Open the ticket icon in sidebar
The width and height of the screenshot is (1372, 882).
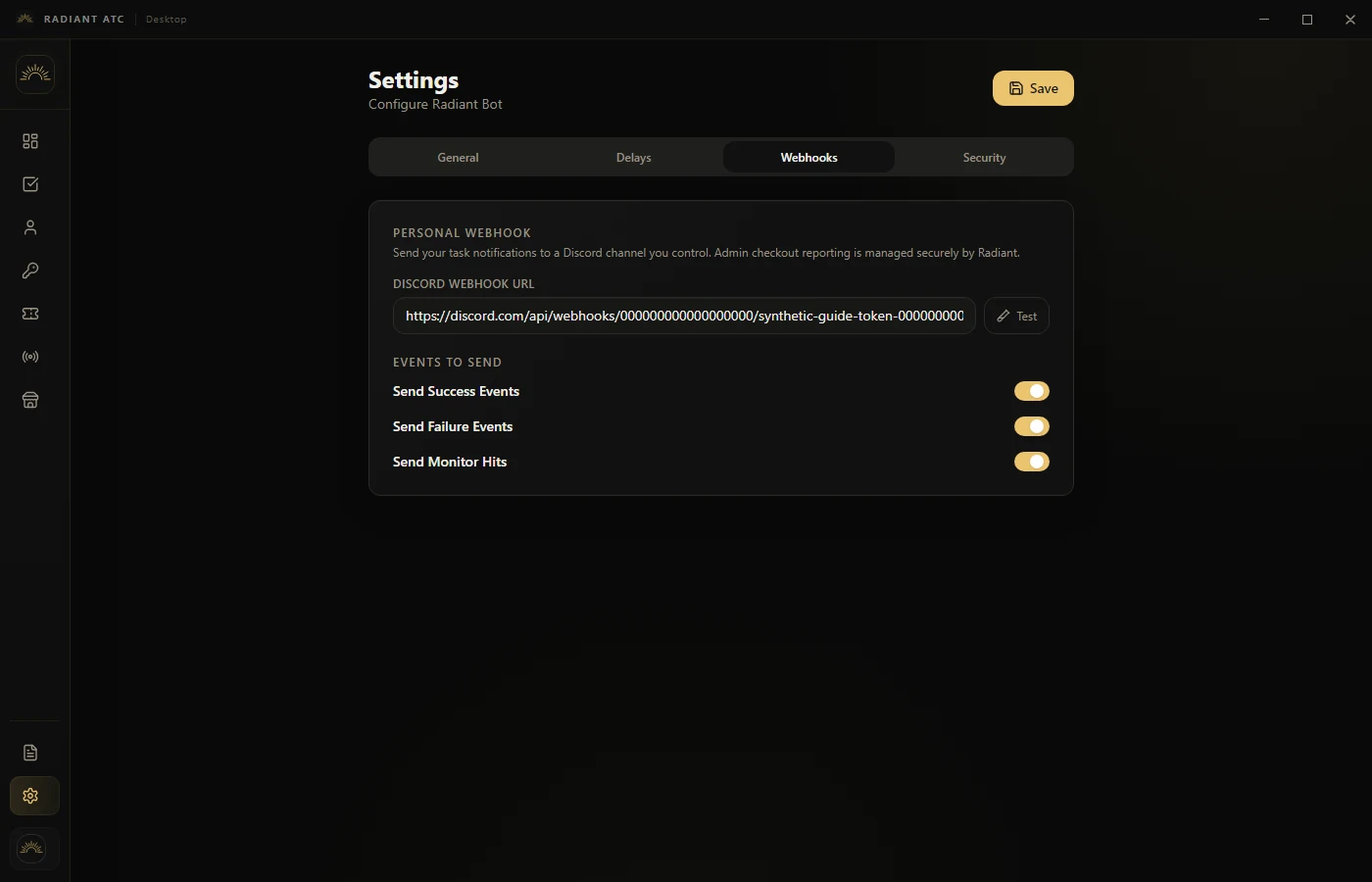[x=30, y=314]
